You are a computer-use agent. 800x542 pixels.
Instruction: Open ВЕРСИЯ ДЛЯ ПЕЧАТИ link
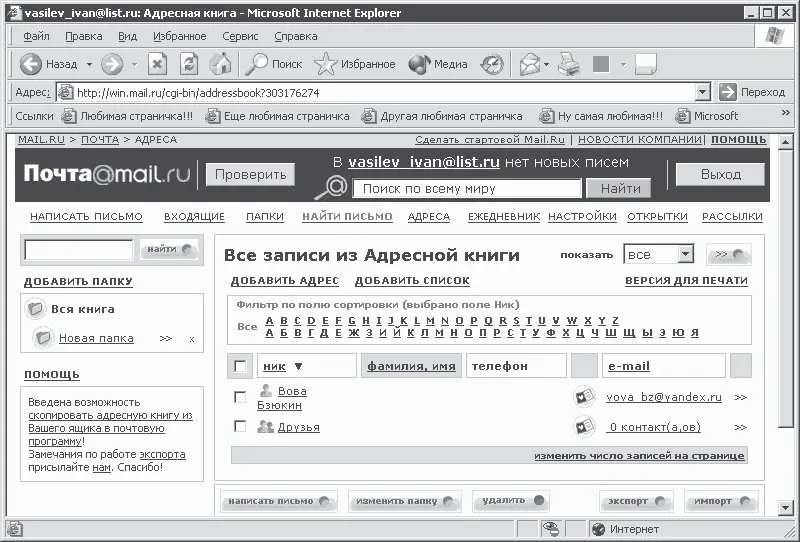pyautogui.click(x=686, y=281)
